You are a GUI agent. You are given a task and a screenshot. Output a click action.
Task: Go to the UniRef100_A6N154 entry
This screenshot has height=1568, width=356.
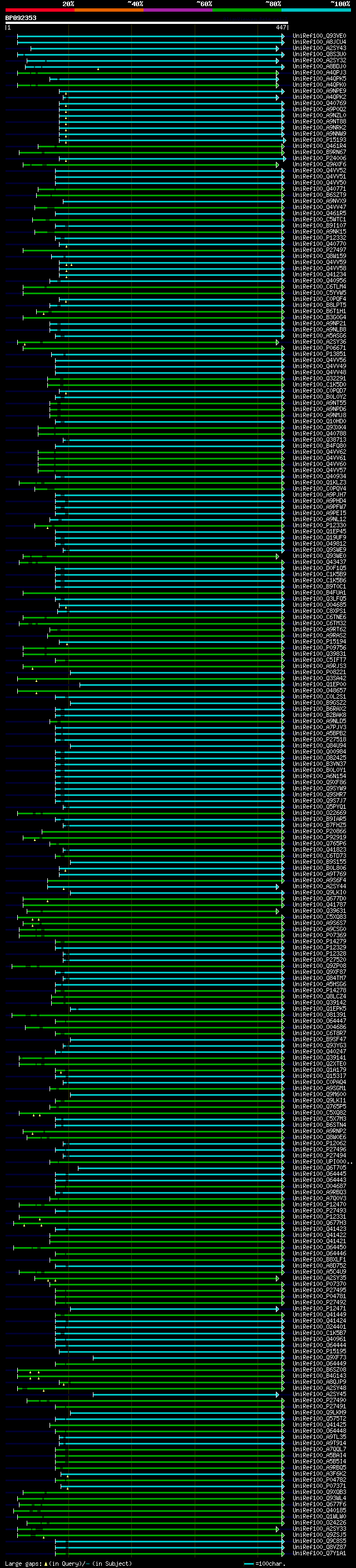point(319,776)
